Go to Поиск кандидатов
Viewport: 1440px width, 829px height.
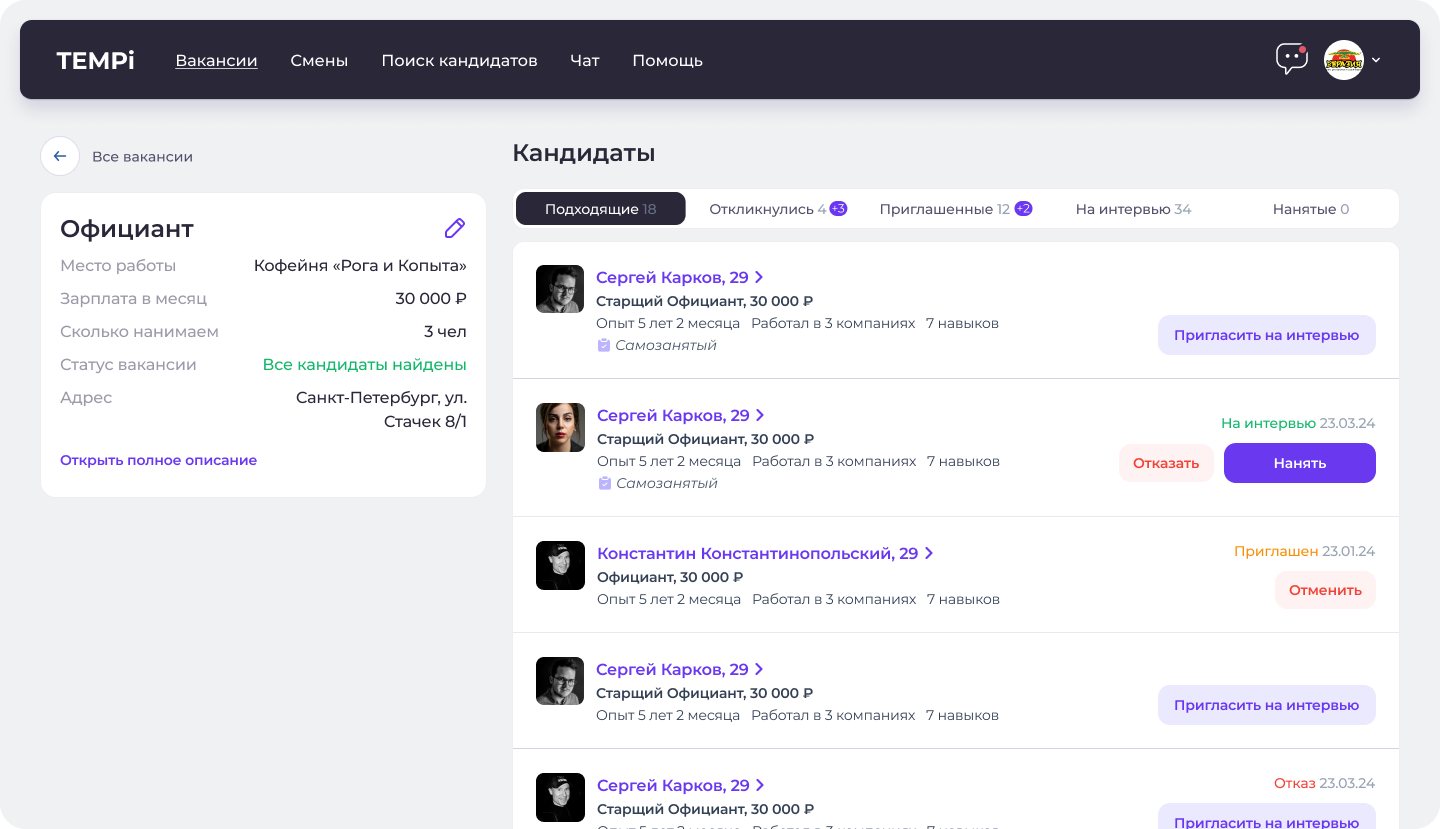point(459,60)
